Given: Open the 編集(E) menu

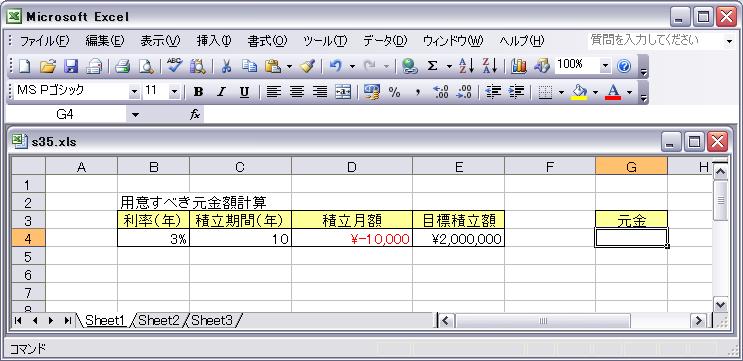Looking at the screenshot, I should coord(105,41).
